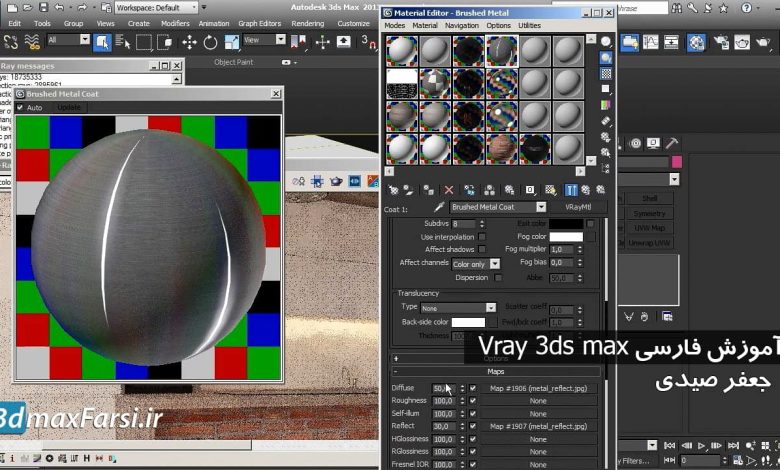Open the All selection filter dropdown

coord(69,40)
